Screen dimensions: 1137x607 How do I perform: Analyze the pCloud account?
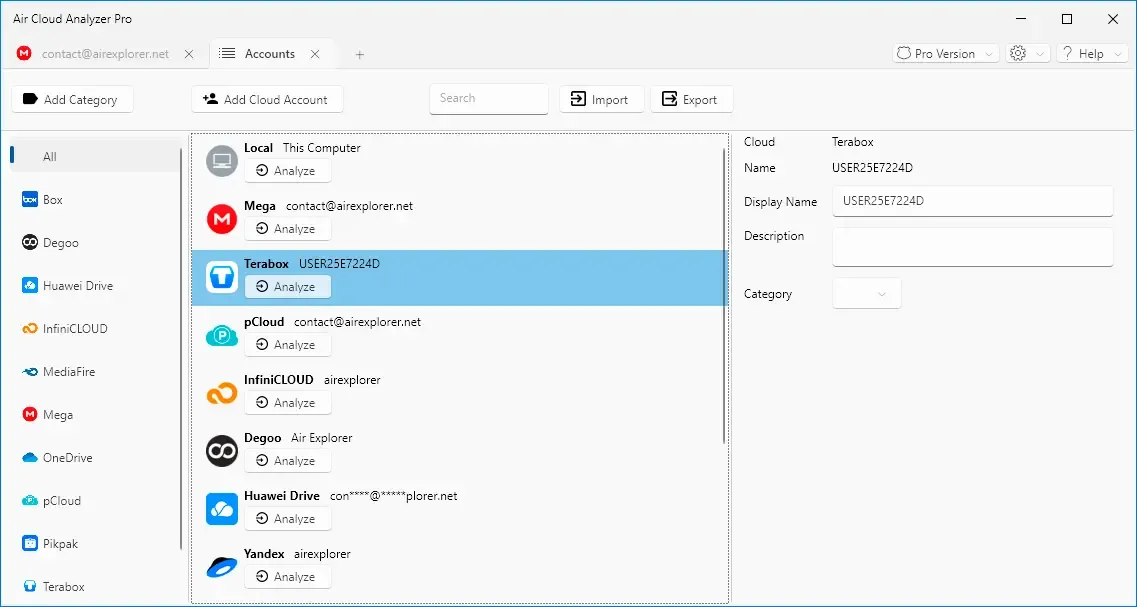288,344
